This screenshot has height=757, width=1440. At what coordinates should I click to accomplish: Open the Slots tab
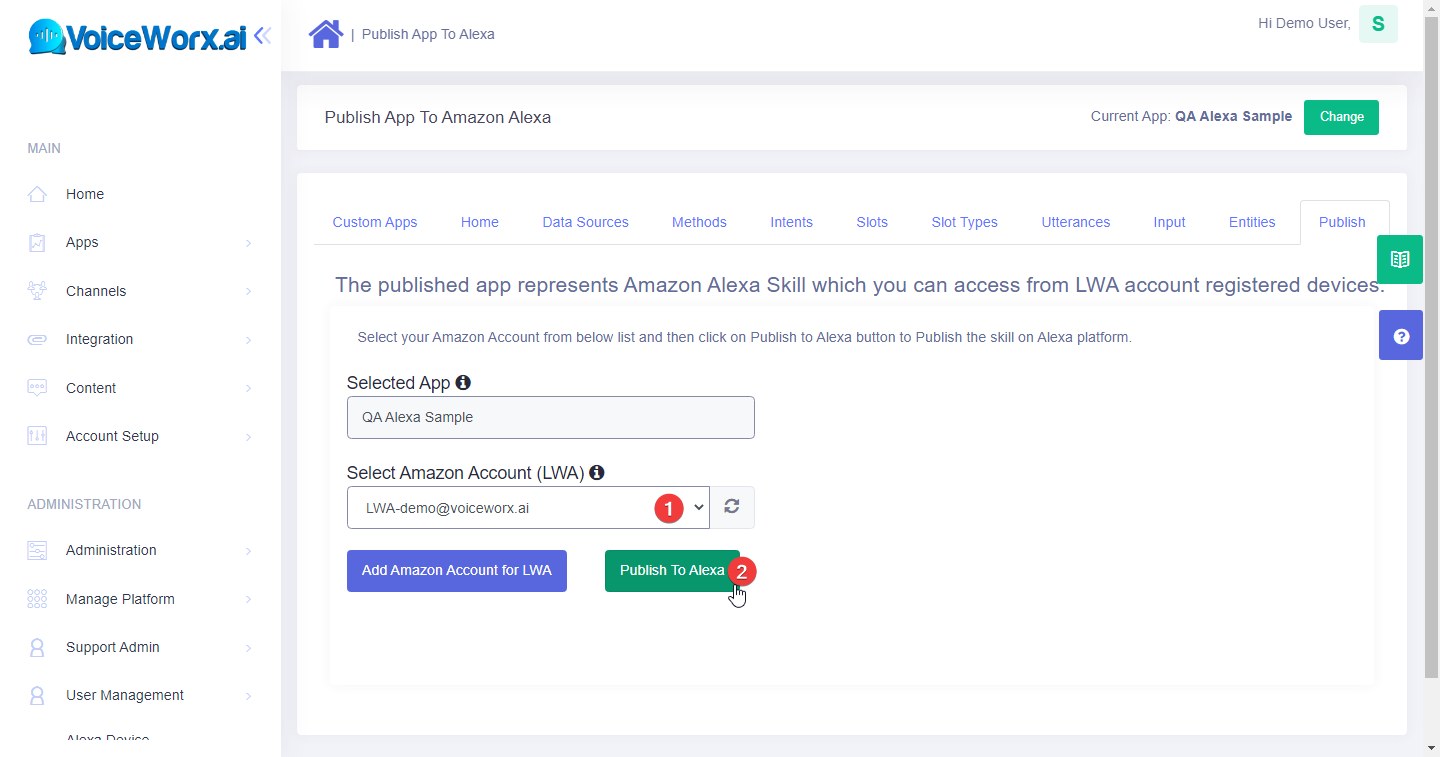872,222
